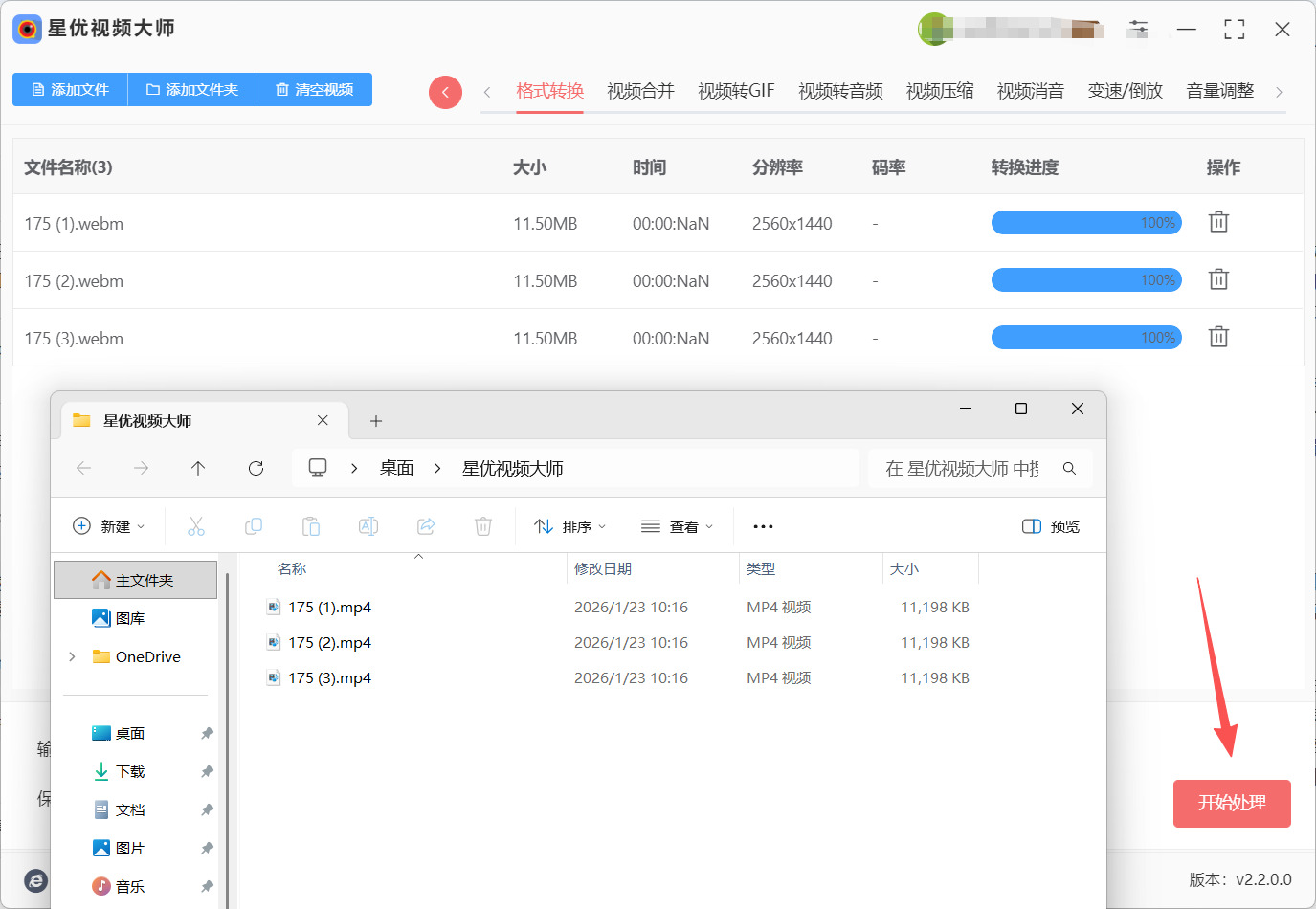Select the 175 (2).mp4 file

[x=329, y=643]
